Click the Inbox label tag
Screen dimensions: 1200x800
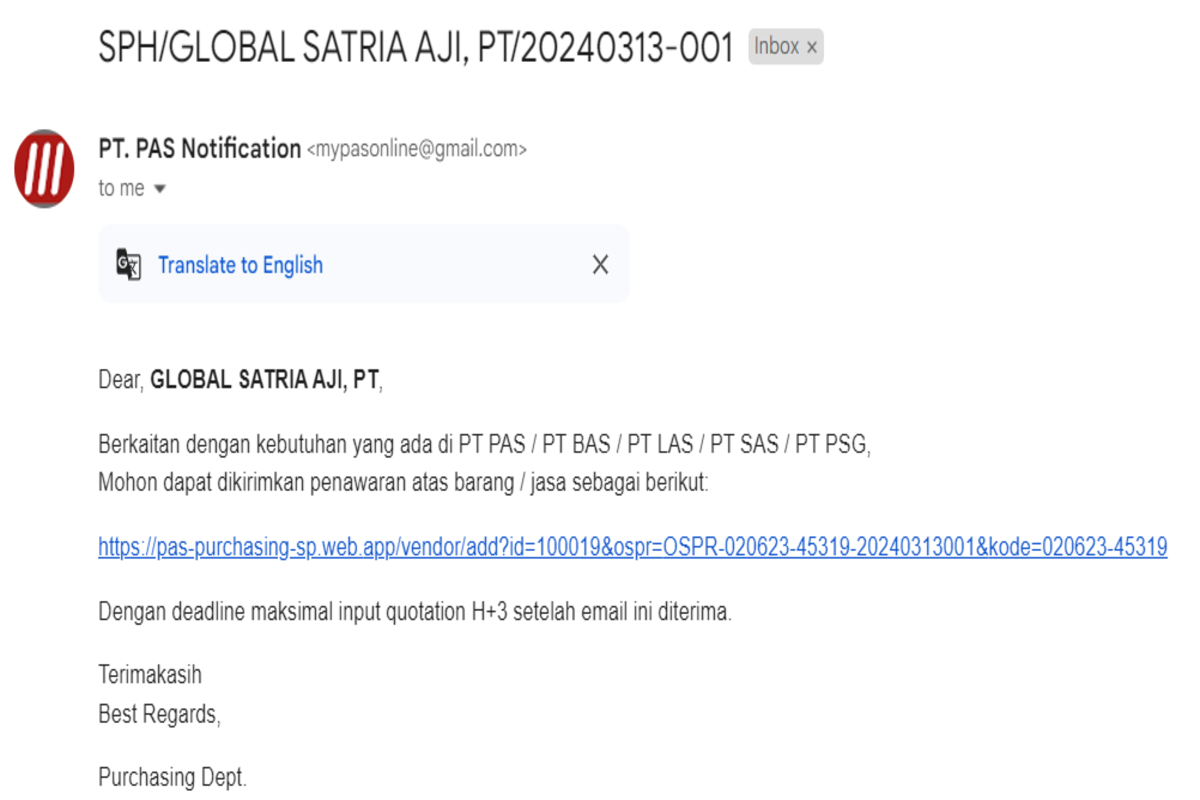(776, 47)
